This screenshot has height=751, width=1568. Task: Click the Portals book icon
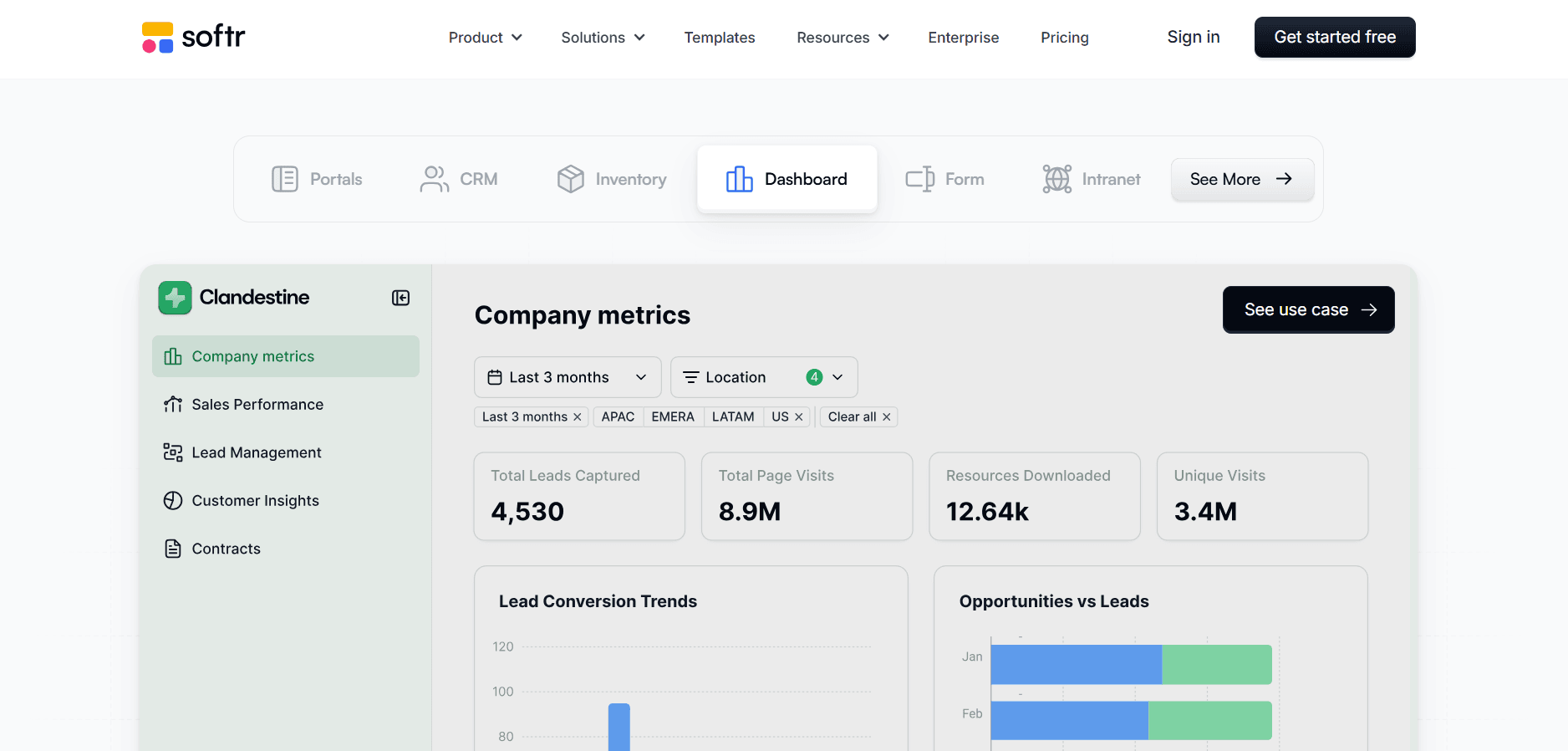pyautogui.click(x=285, y=179)
